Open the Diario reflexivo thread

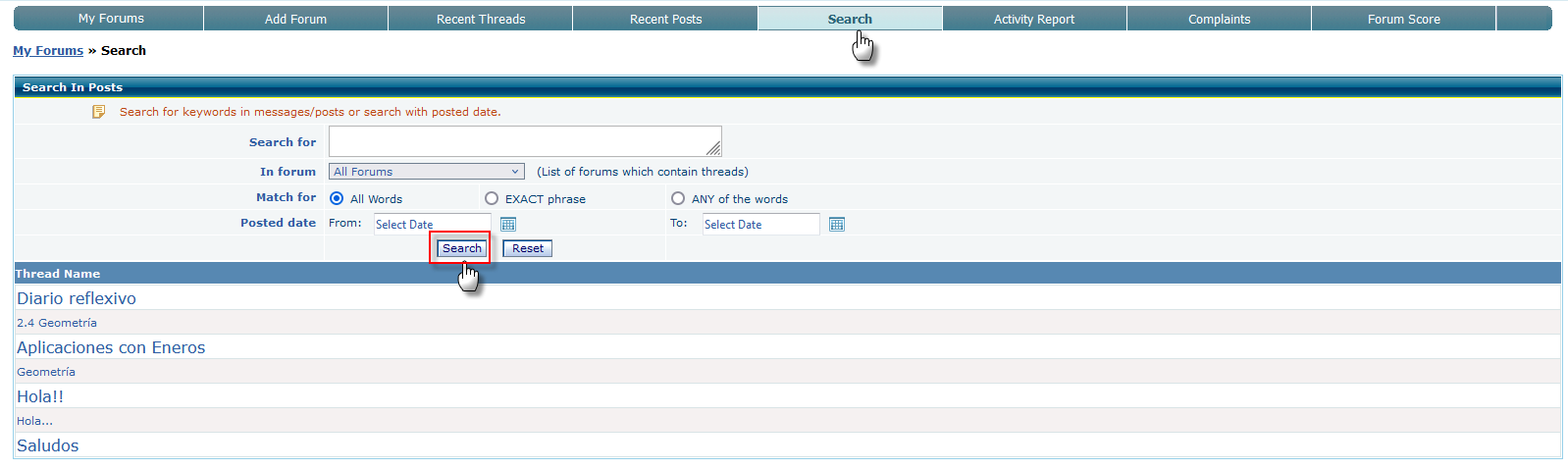77,298
